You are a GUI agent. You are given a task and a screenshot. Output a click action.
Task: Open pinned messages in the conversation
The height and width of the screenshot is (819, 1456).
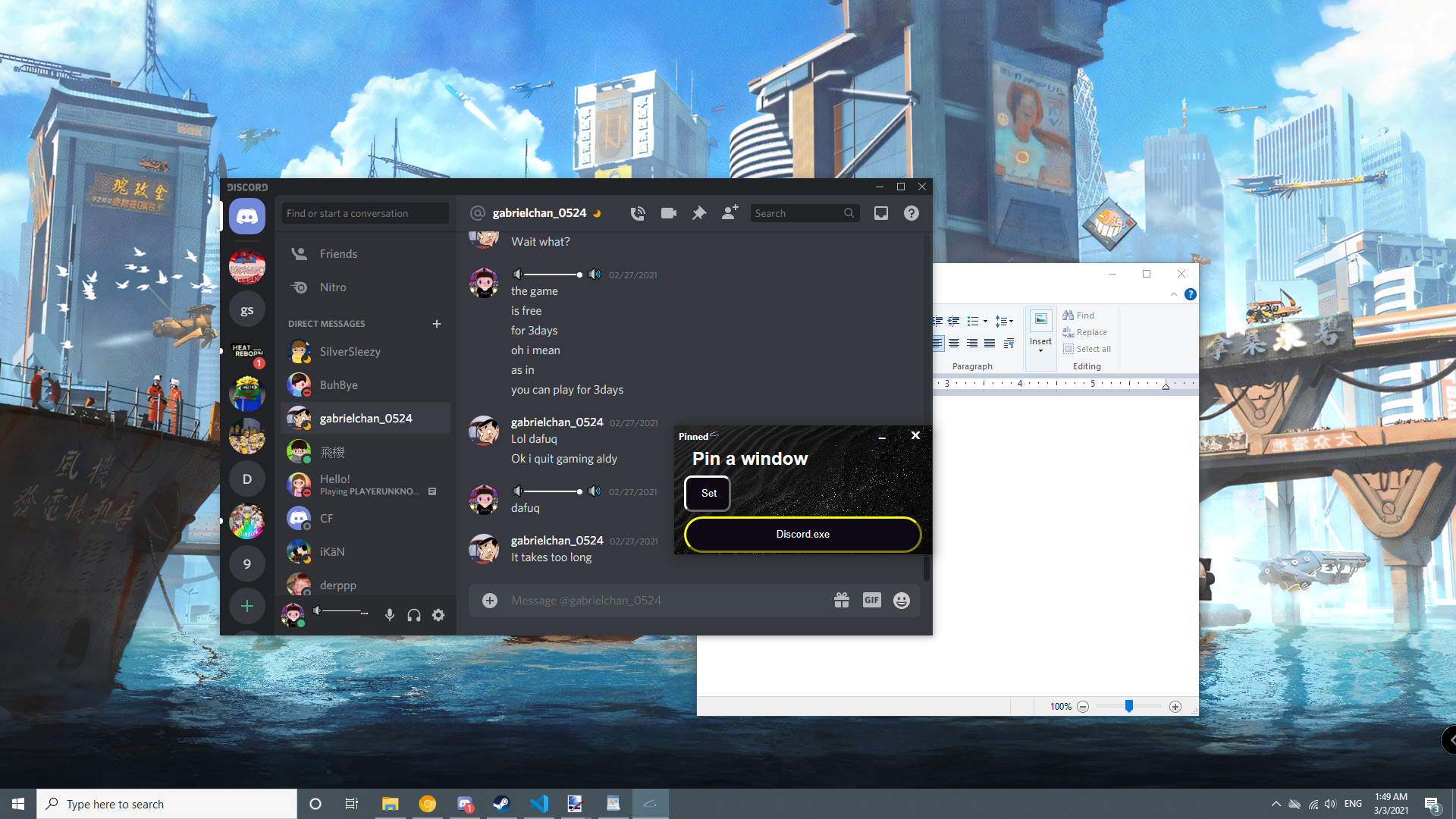tap(698, 213)
